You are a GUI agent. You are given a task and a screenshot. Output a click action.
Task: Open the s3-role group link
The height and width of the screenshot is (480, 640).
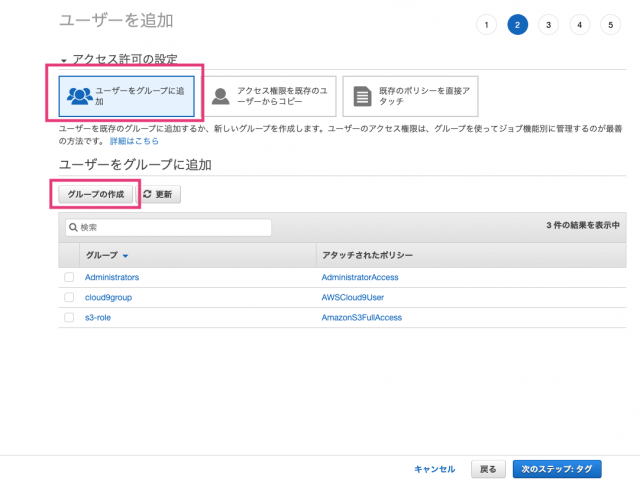pos(98,317)
